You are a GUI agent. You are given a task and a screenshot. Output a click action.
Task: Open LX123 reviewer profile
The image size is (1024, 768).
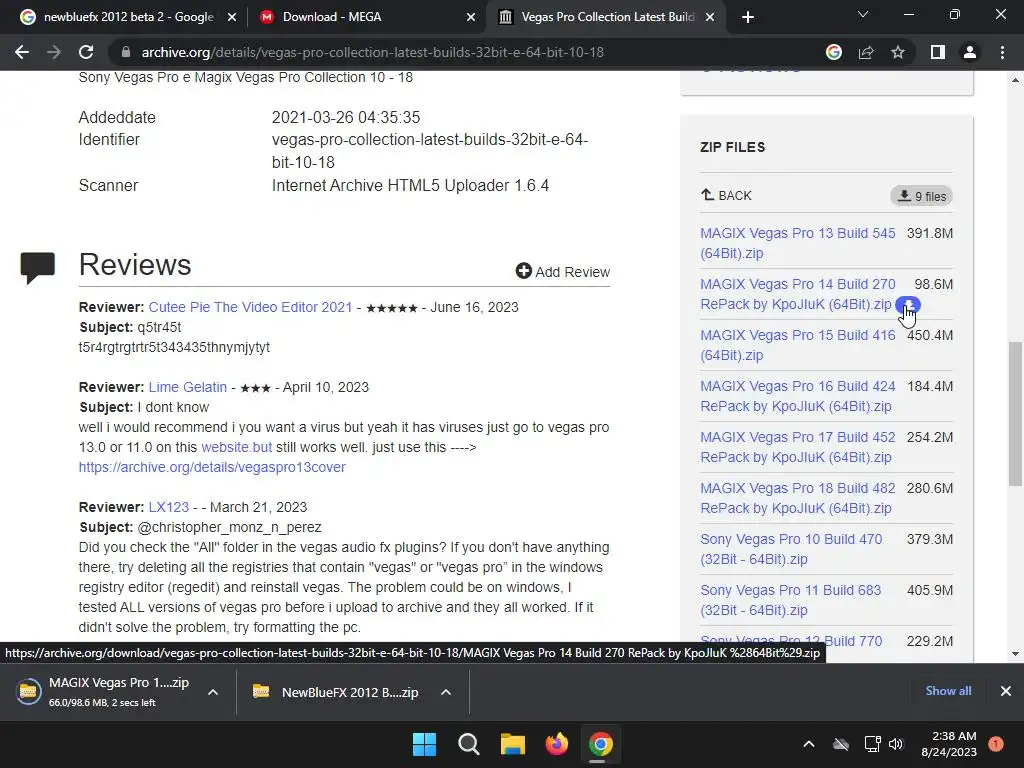click(168, 507)
